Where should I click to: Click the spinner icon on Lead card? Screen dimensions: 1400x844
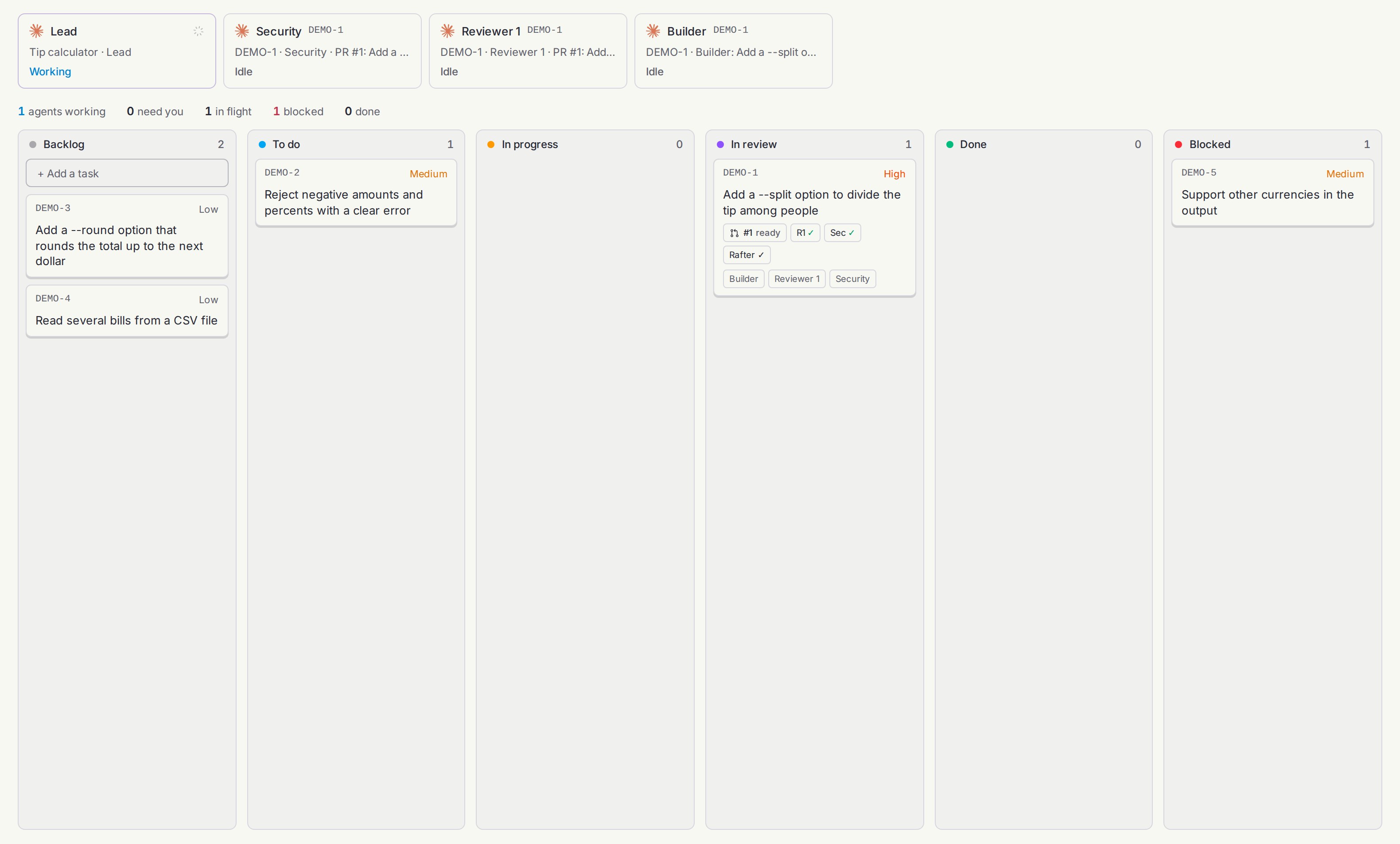tap(198, 31)
